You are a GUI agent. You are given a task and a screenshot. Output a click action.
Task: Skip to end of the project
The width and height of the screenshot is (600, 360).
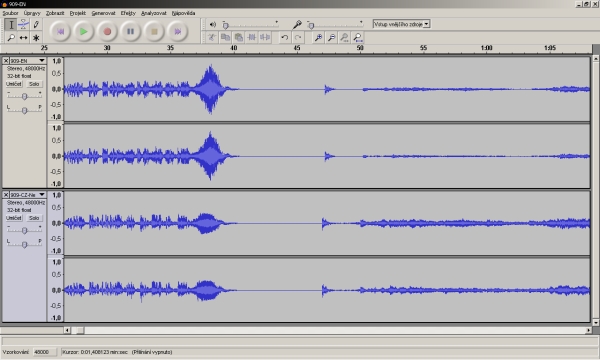[178, 31]
